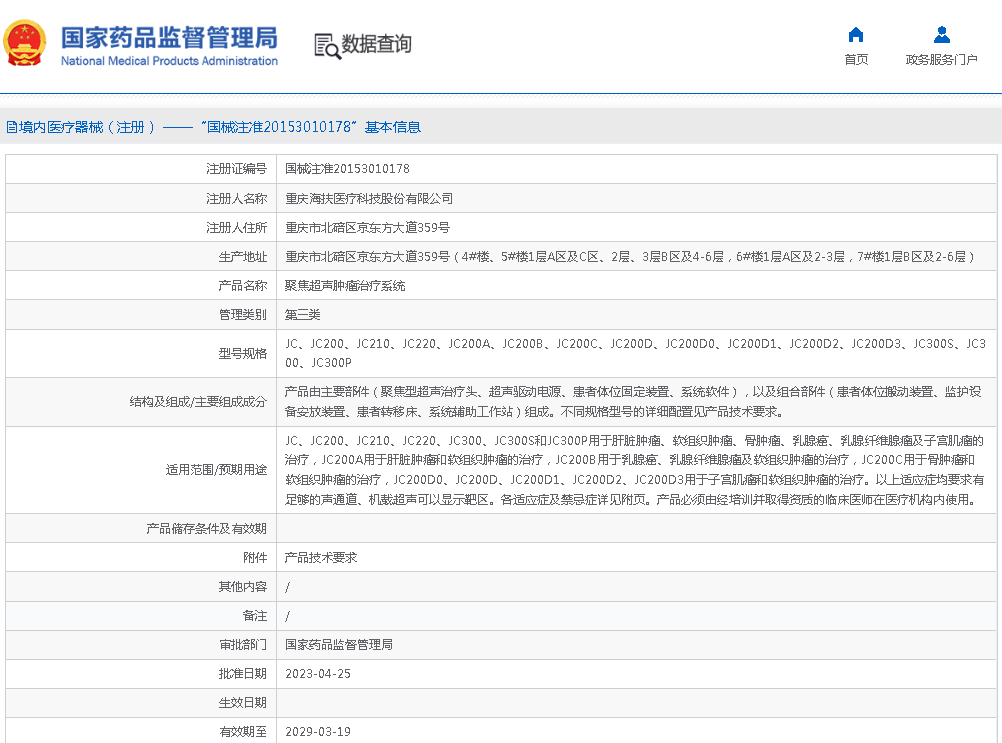1002x743 pixels.
Task: Click registrant address 重庆市北碚区京东方大道359号
Action: (367, 227)
